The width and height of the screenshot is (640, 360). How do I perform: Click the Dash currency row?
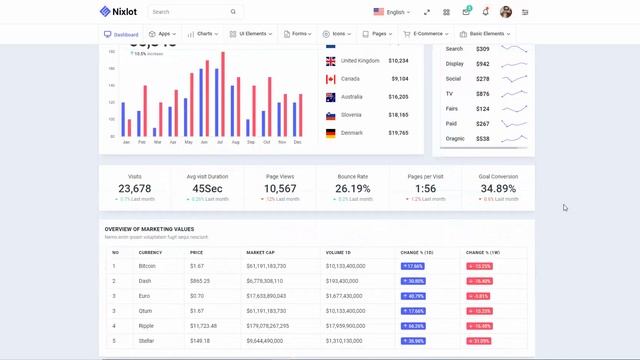tap(317, 281)
